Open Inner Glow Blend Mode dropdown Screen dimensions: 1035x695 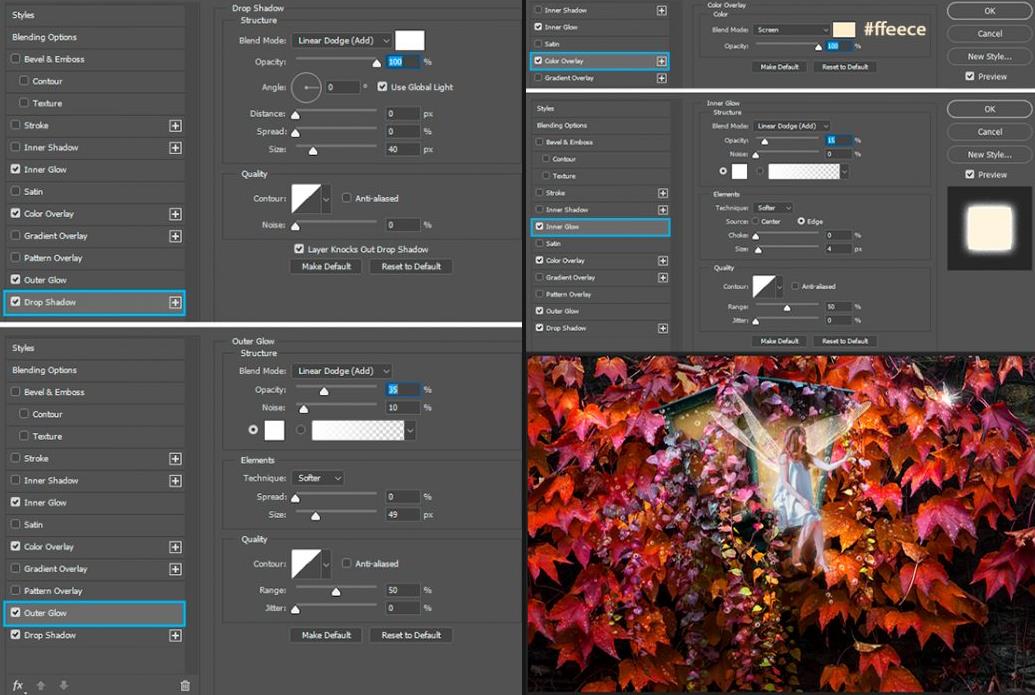pos(791,125)
